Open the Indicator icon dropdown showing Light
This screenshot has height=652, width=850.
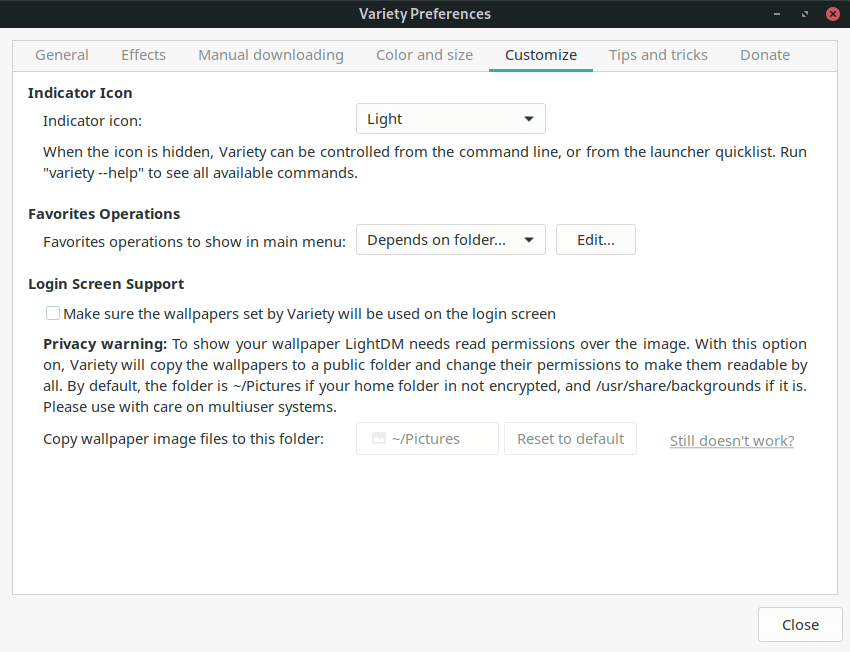450,119
